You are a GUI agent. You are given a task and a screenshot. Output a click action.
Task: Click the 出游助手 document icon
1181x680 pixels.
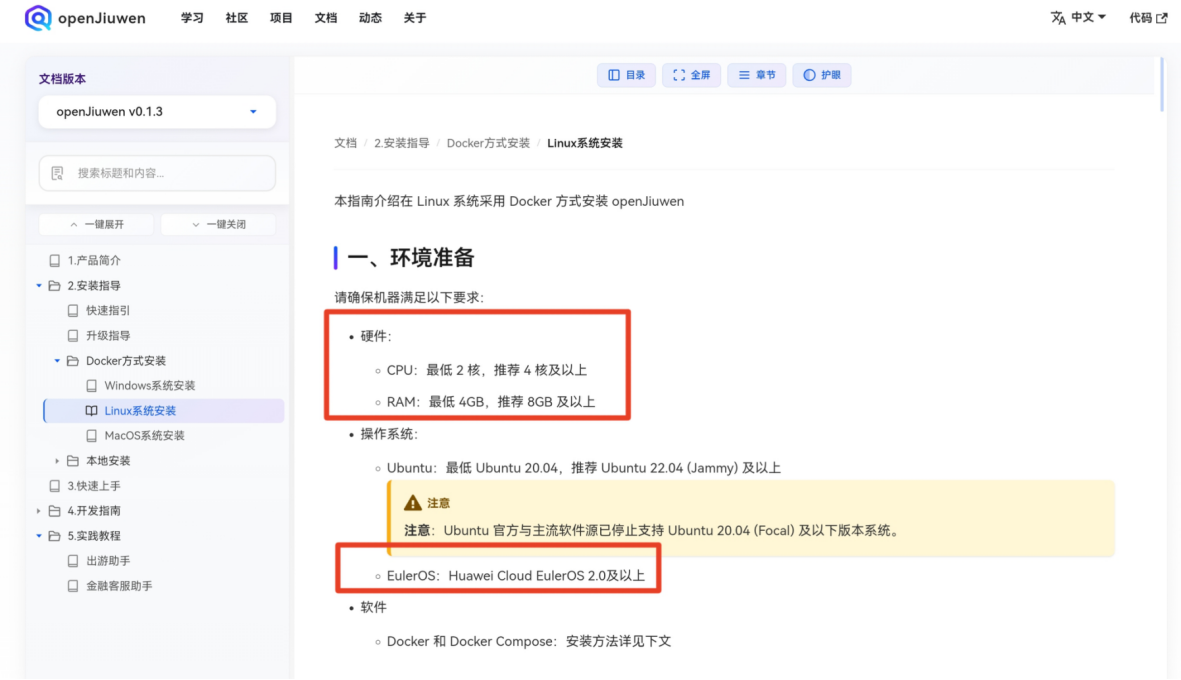point(72,561)
